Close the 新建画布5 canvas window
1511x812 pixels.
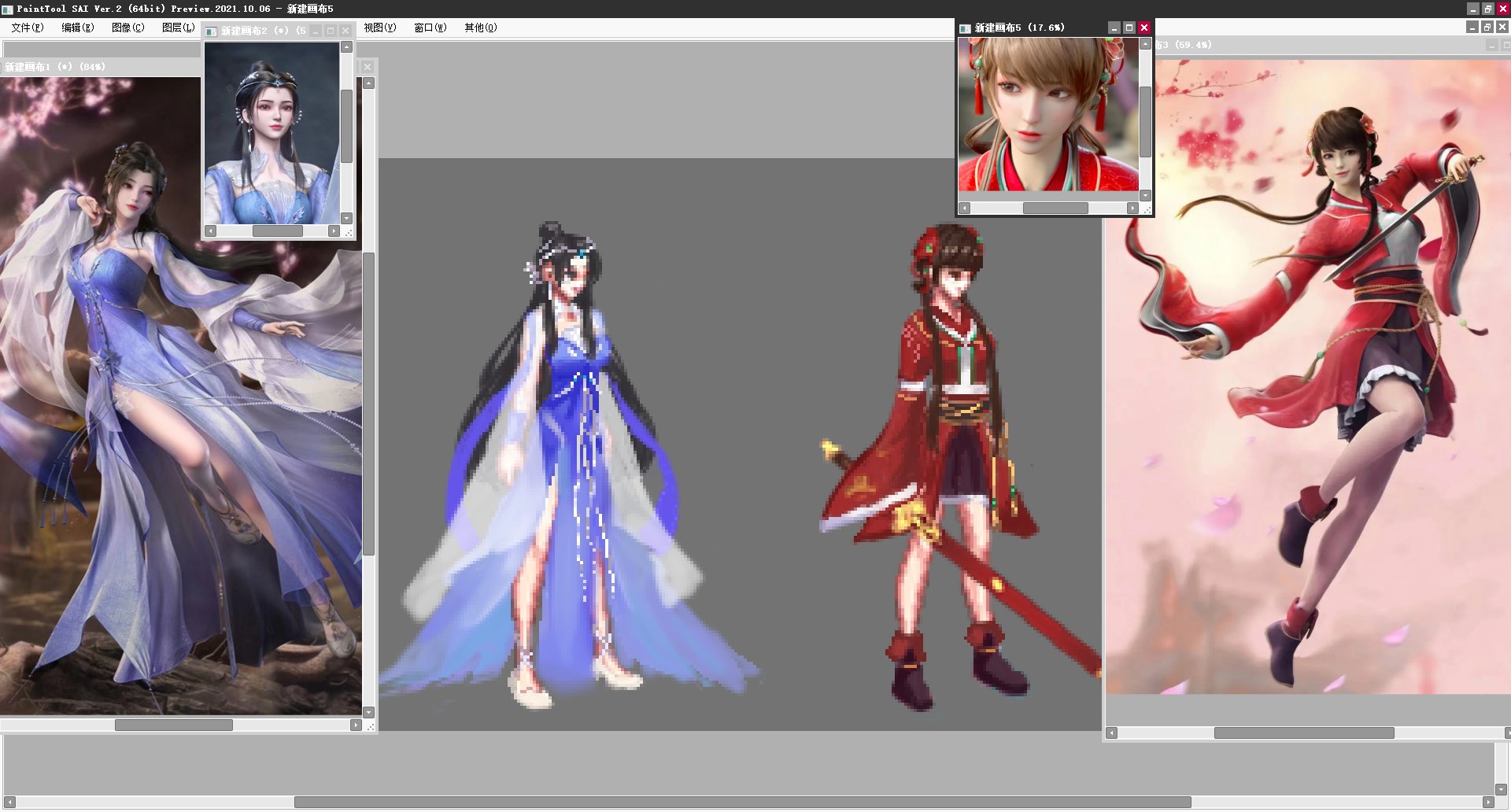pyautogui.click(x=1144, y=28)
